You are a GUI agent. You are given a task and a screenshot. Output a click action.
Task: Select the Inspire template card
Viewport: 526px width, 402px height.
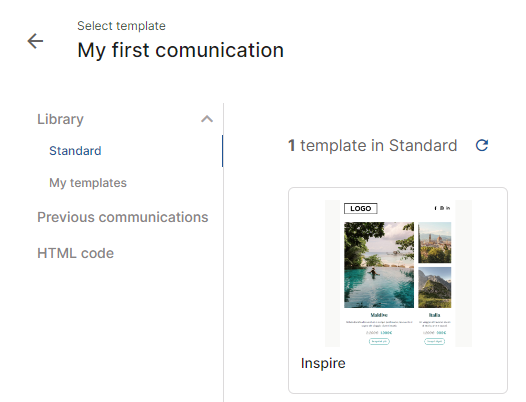tap(398, 290)
